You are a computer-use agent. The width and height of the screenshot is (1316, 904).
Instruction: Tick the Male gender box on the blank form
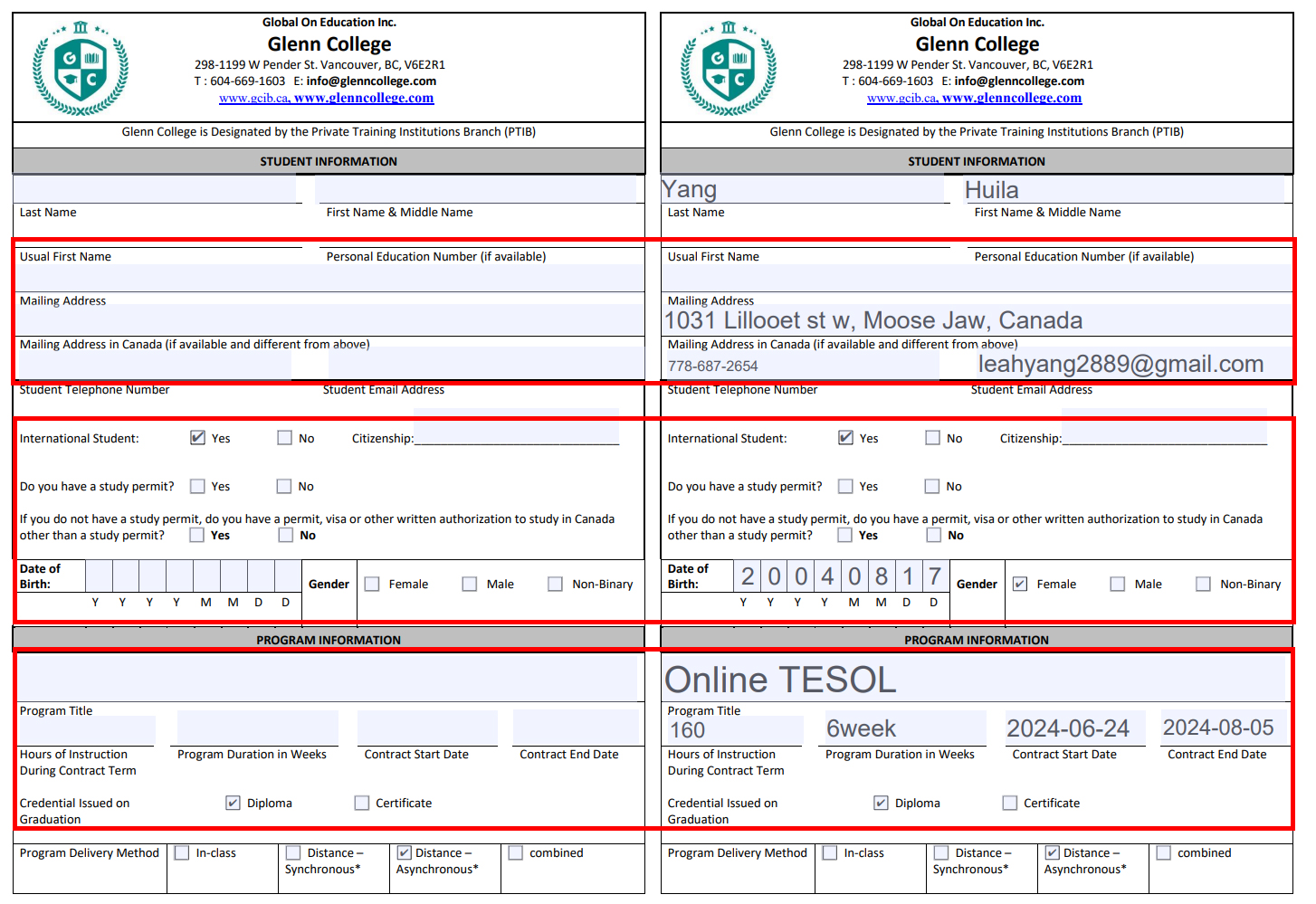pyautogui.click(x=469, y=584)
